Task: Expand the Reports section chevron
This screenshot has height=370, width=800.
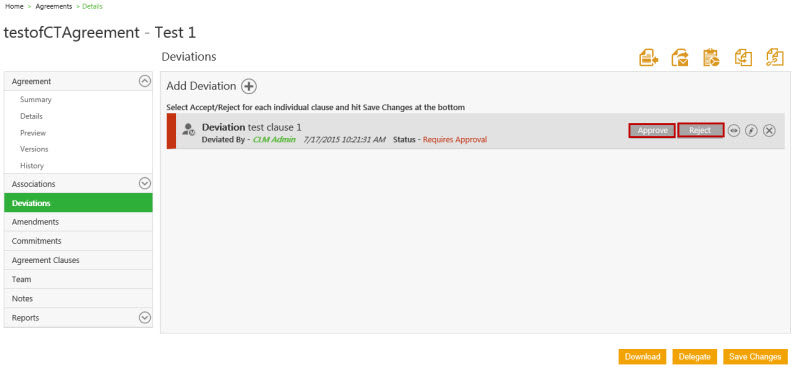Action: point(145,317)
